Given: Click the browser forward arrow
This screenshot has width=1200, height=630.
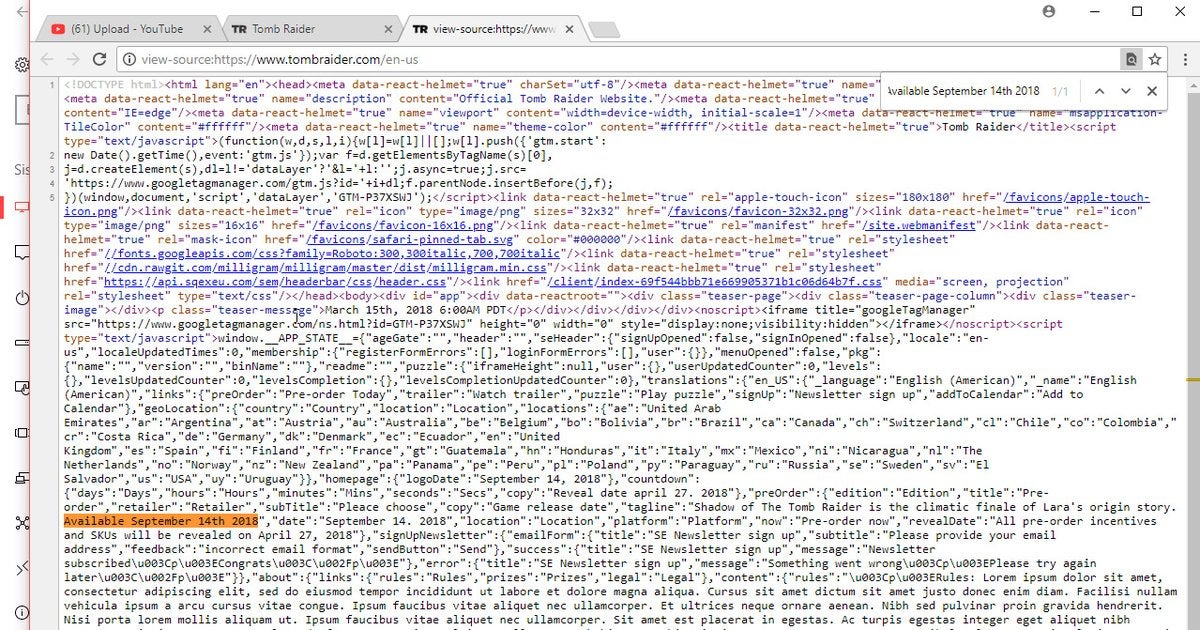Looking at the screenshot, I should [73, 60].
